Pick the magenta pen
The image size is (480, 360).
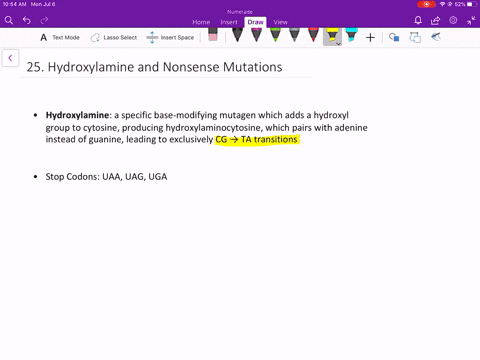coord(256,35)
